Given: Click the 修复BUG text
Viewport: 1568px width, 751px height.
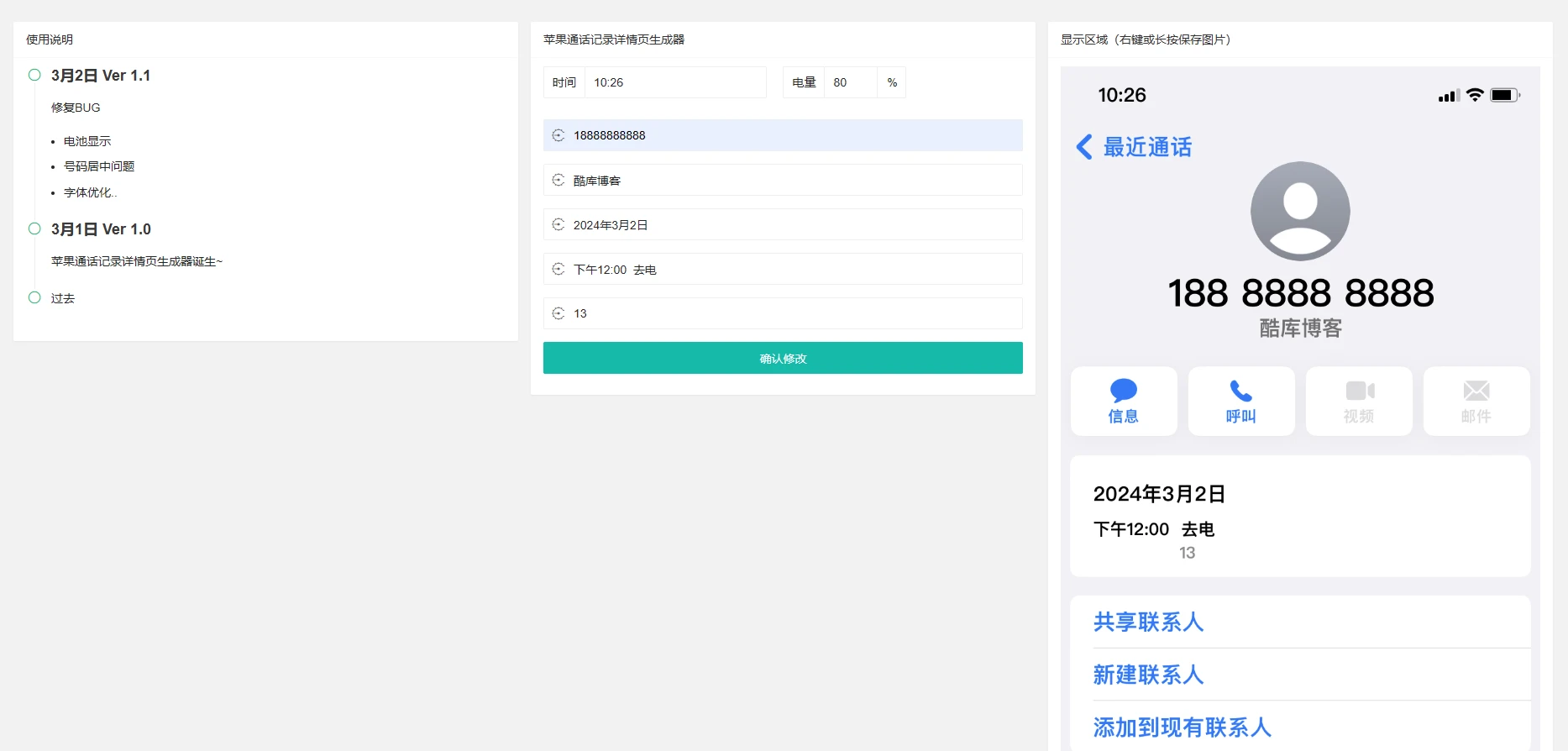Looking at the screenshot, I should pos(76,108).
